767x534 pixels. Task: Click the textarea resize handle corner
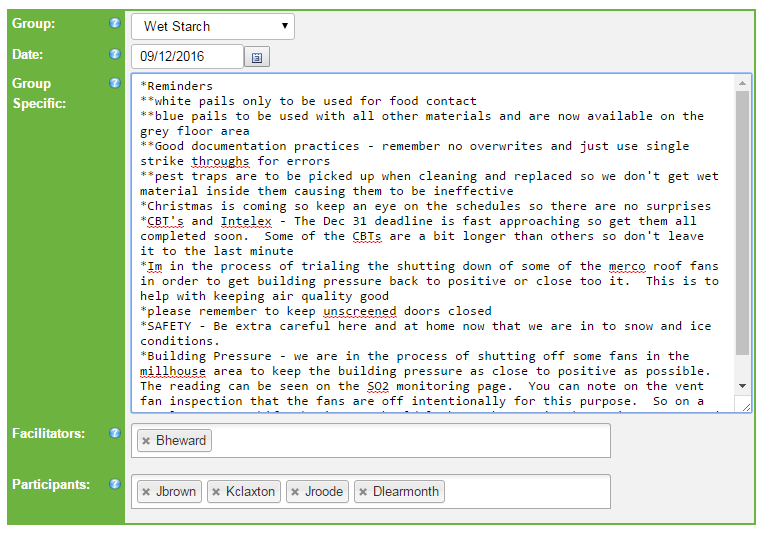pos(746,407)
